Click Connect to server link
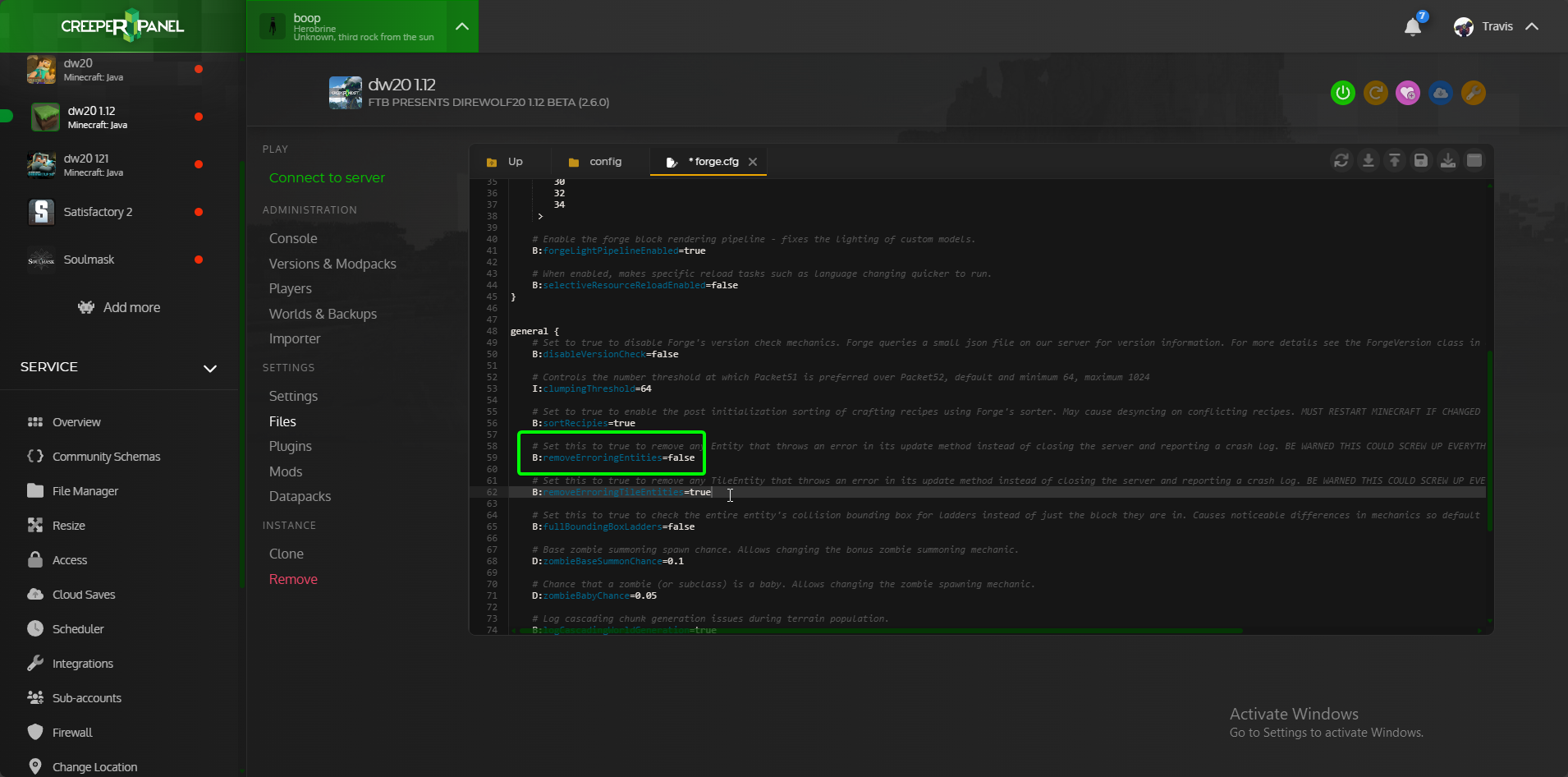The width and height of the screenshot is (1568, 777). [x=327, y=177]
